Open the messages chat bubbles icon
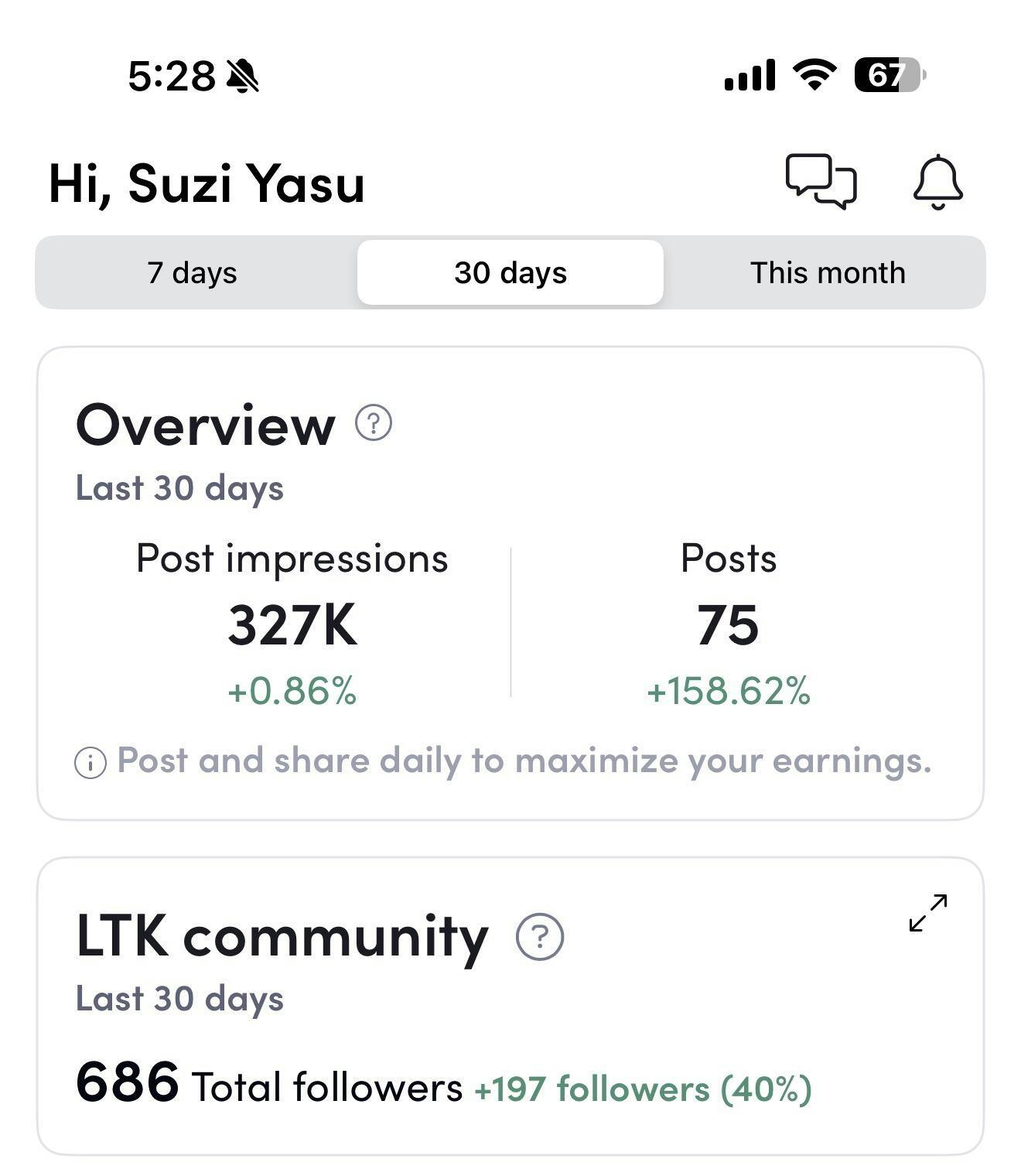Screen dimensions: 1021x1176 pyautogui.click(x=821, y=182)
